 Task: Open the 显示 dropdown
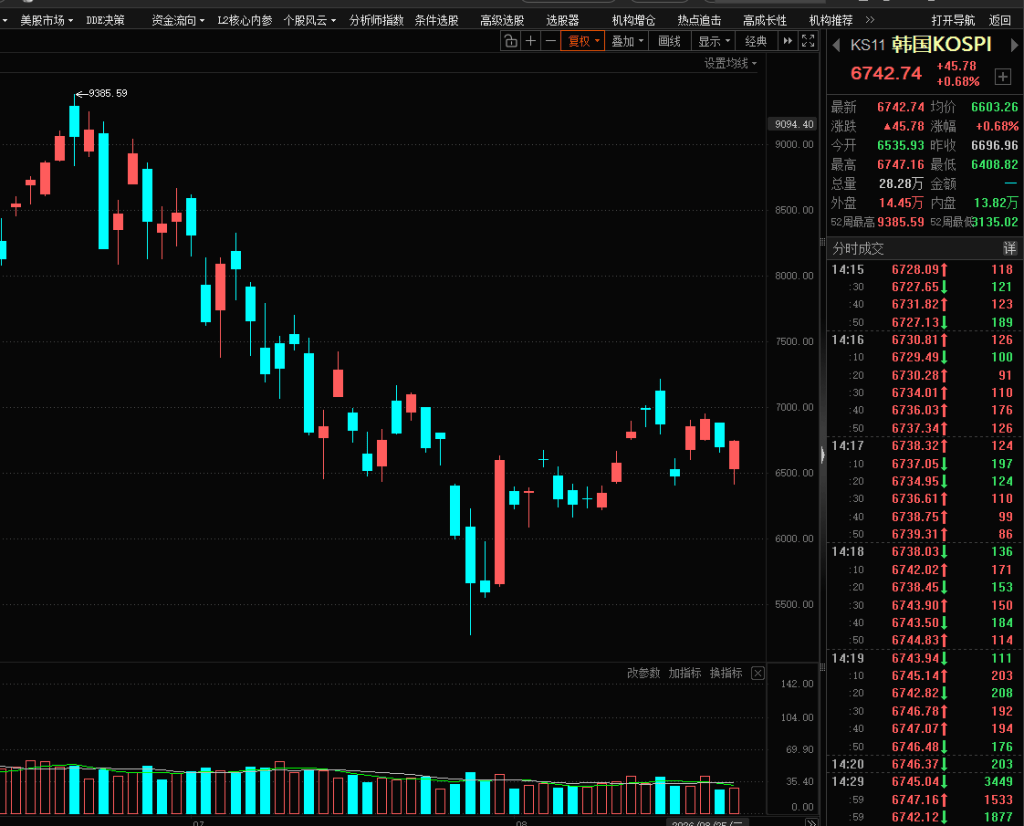coord(714,41)
